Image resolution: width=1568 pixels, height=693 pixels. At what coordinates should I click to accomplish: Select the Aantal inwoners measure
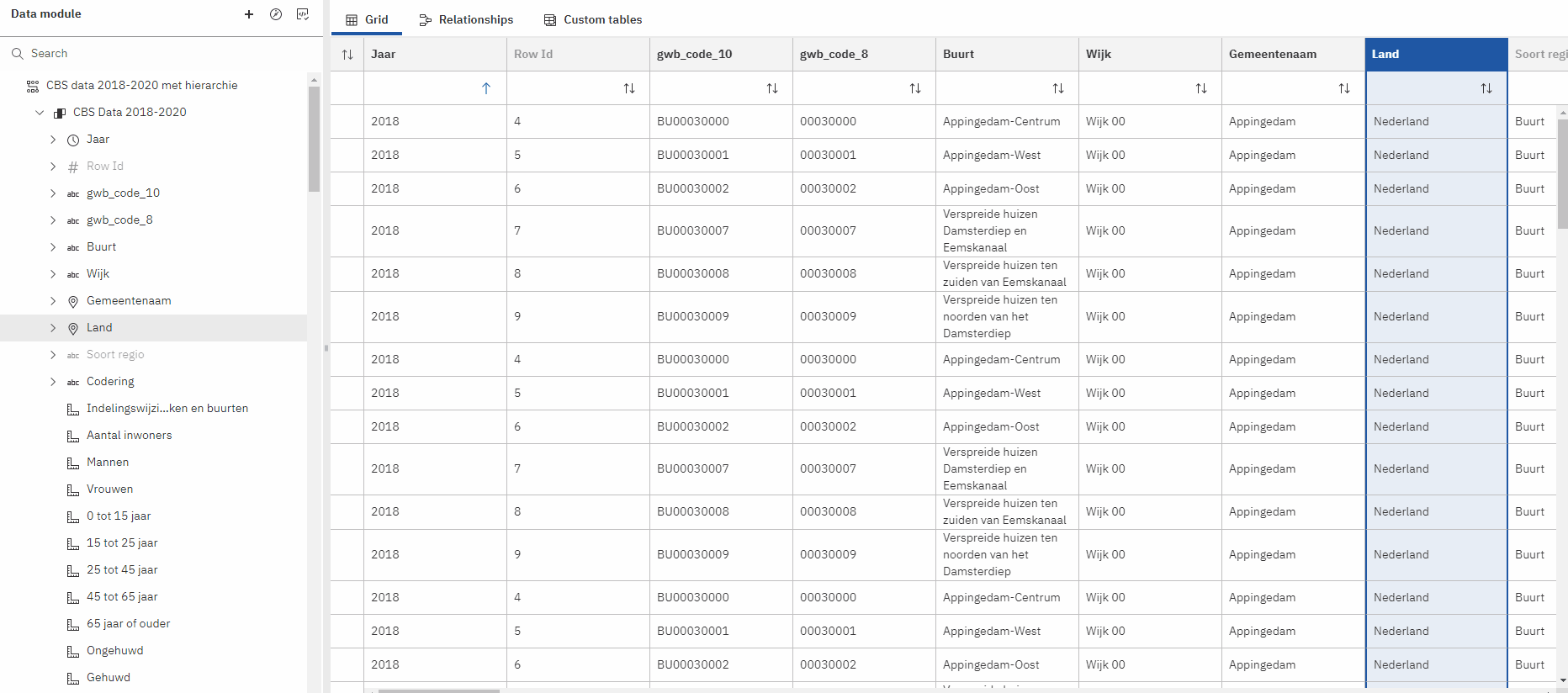tap(129, 436)
